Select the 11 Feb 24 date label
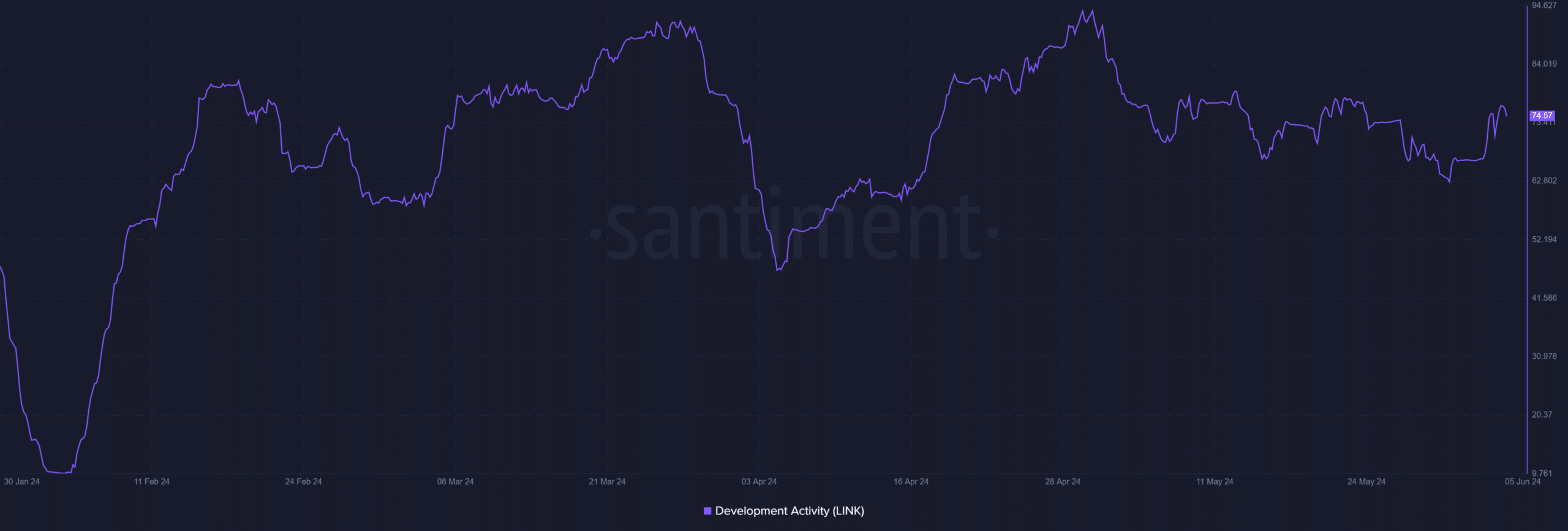The height and width of the screenshot is (531, 1568). point(152,481)
